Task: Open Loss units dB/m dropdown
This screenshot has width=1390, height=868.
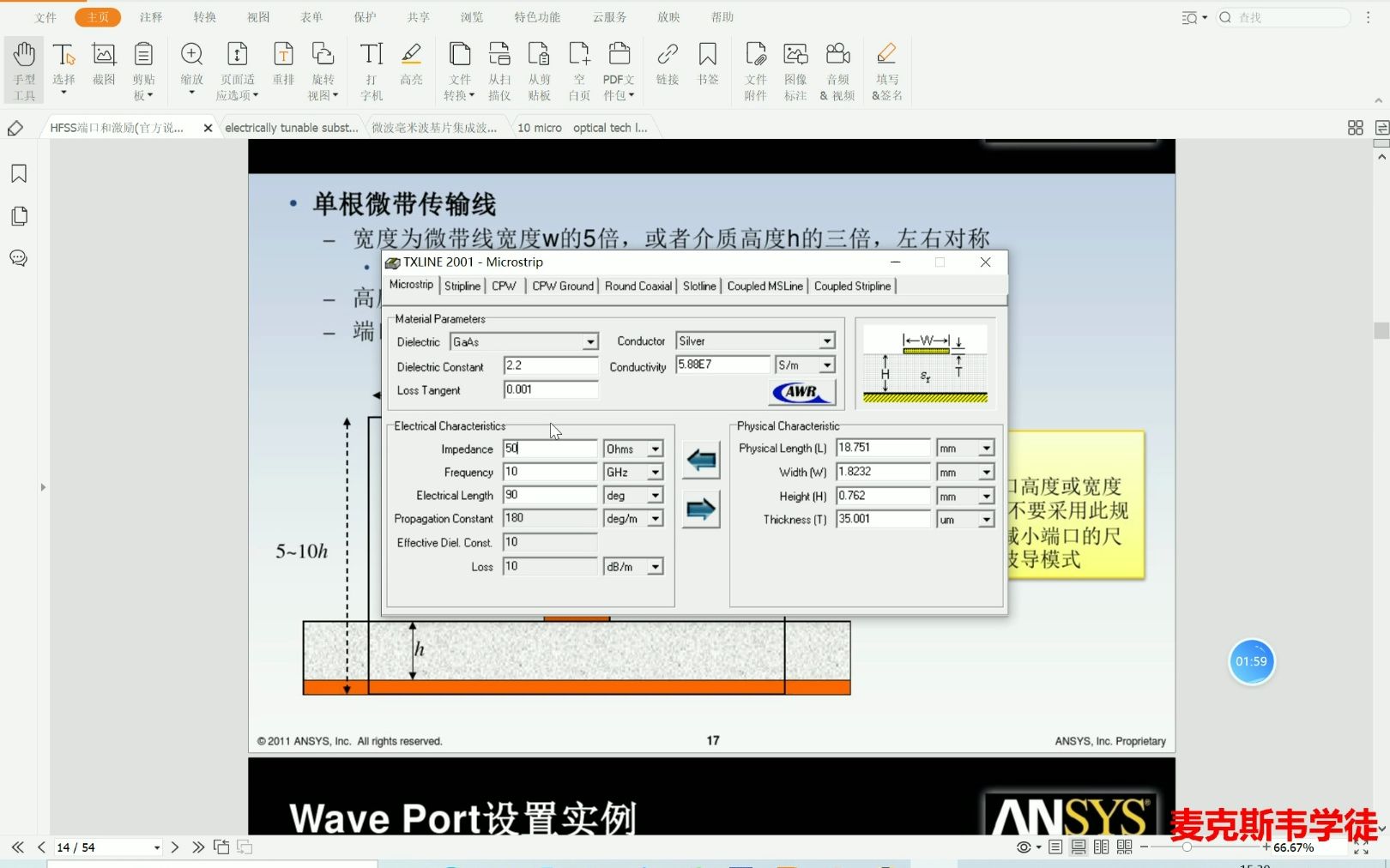Action: coord(655,567)
